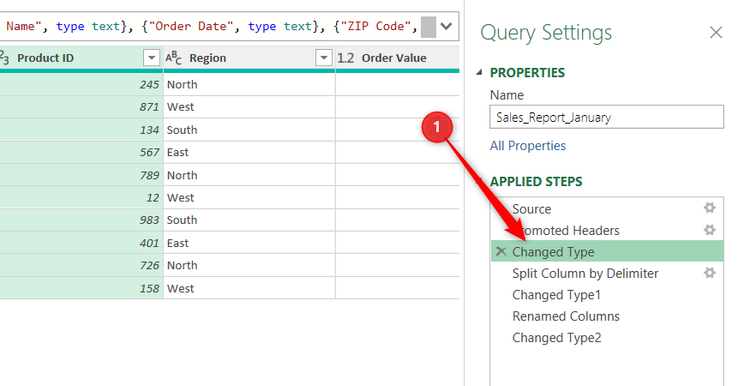The width and height of the screenshot is (750, 386).
Task: Click the Region cell next to 134
Action: (249, 130)
